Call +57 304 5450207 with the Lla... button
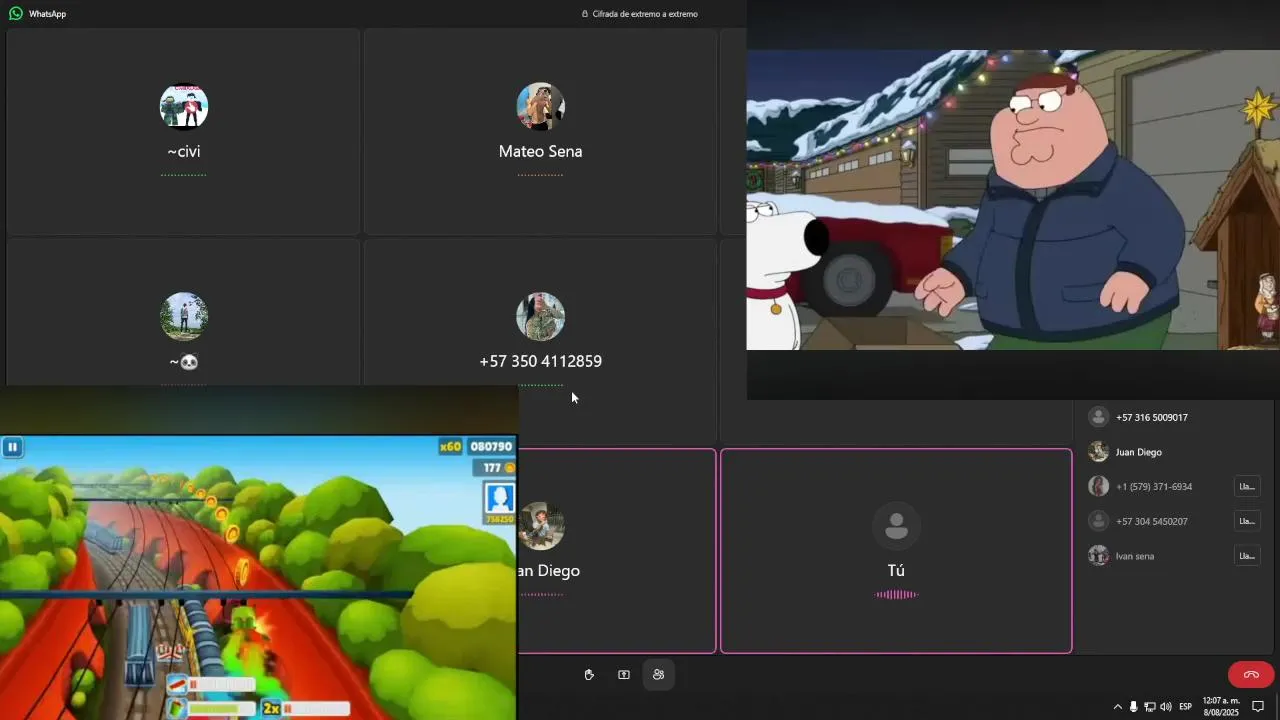 [x=1247, y=521]
